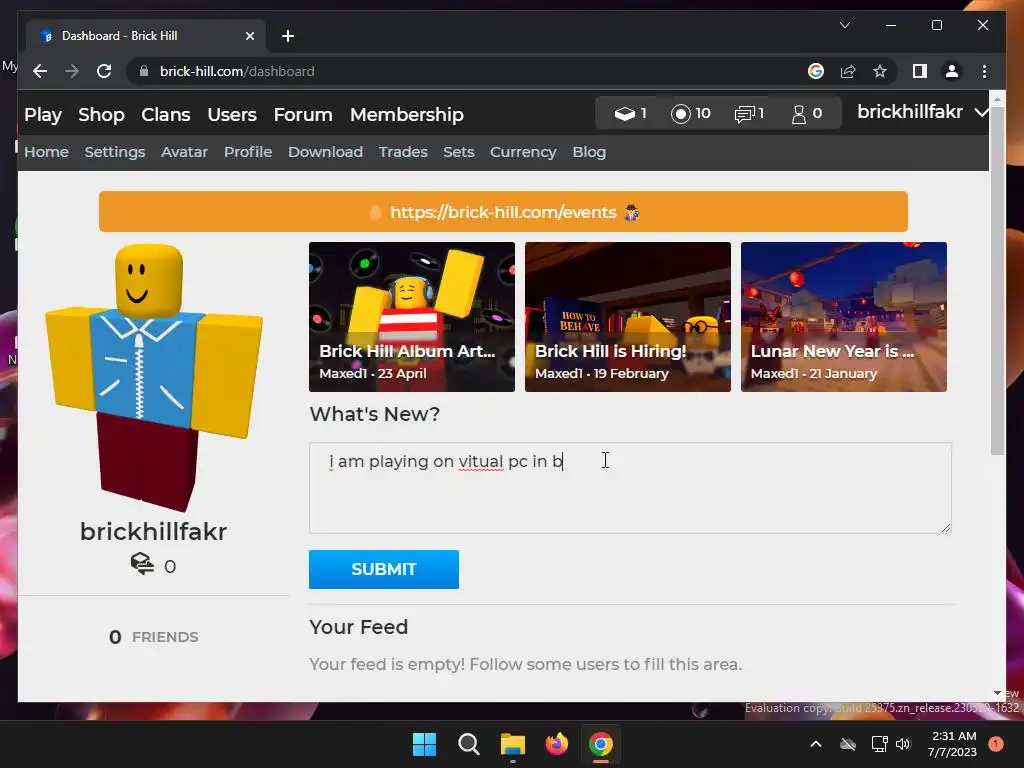Go back using the browser back arrow

[x=40, y=71]
